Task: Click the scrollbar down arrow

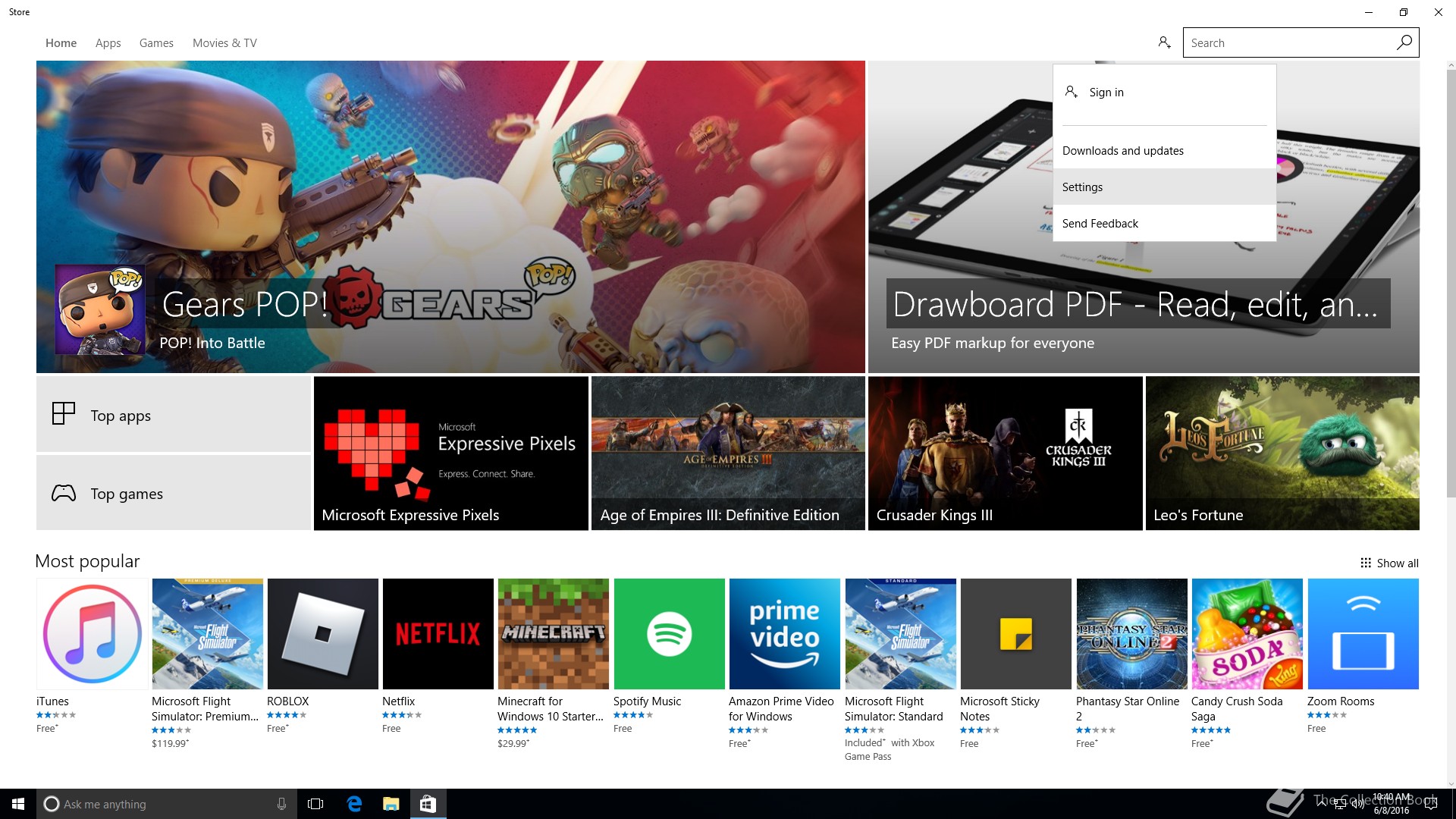Action: coord(1451,783)
